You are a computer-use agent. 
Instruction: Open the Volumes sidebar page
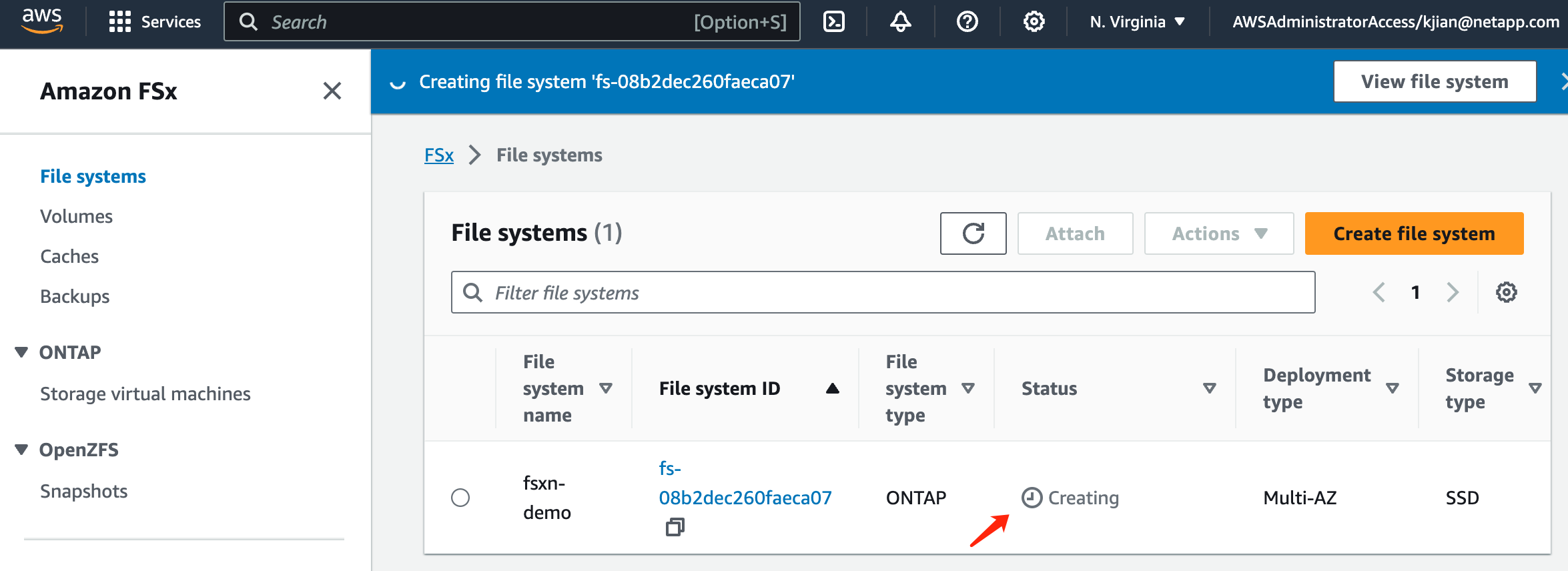76,216
